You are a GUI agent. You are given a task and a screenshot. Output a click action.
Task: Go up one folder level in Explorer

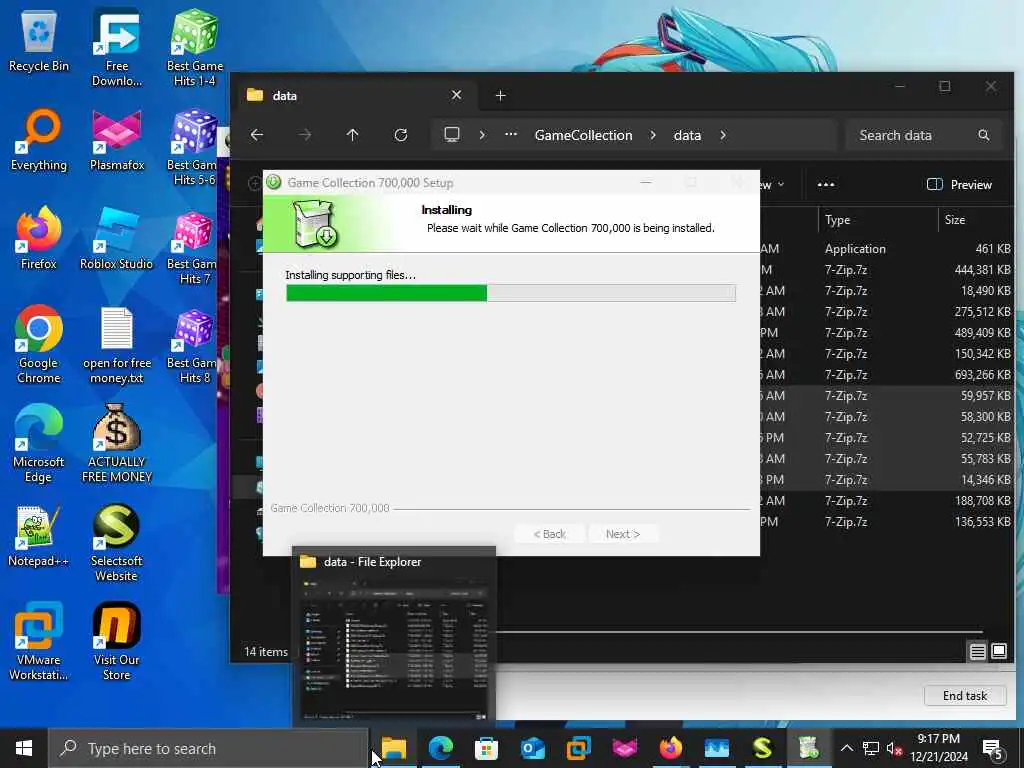click(x=353, y=135)
